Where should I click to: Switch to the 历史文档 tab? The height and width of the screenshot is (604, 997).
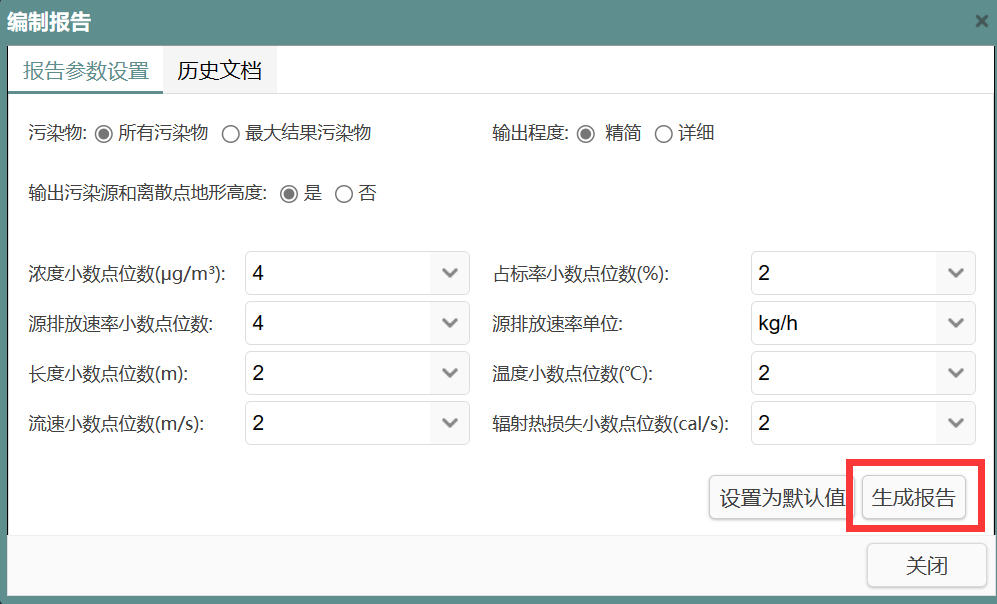click(219, 71)
